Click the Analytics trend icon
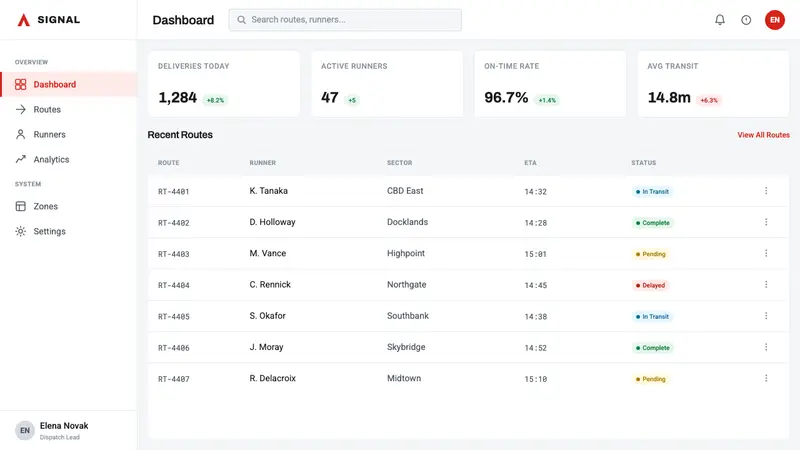Image resolution: width=800 pixels, height=450 pixels. [x=20, y=159]
